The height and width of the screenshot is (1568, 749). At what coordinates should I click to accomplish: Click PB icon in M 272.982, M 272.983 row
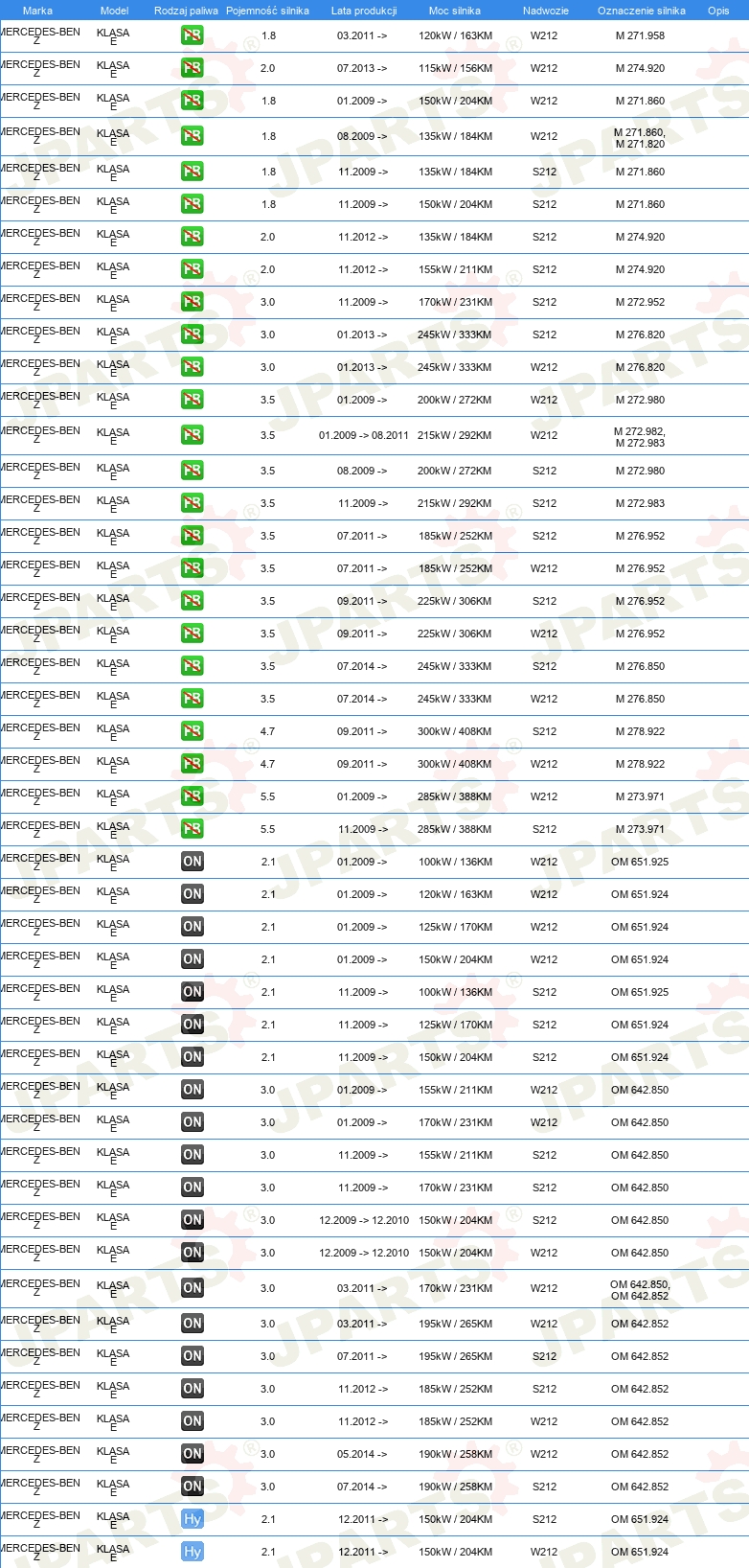(193, 435)
